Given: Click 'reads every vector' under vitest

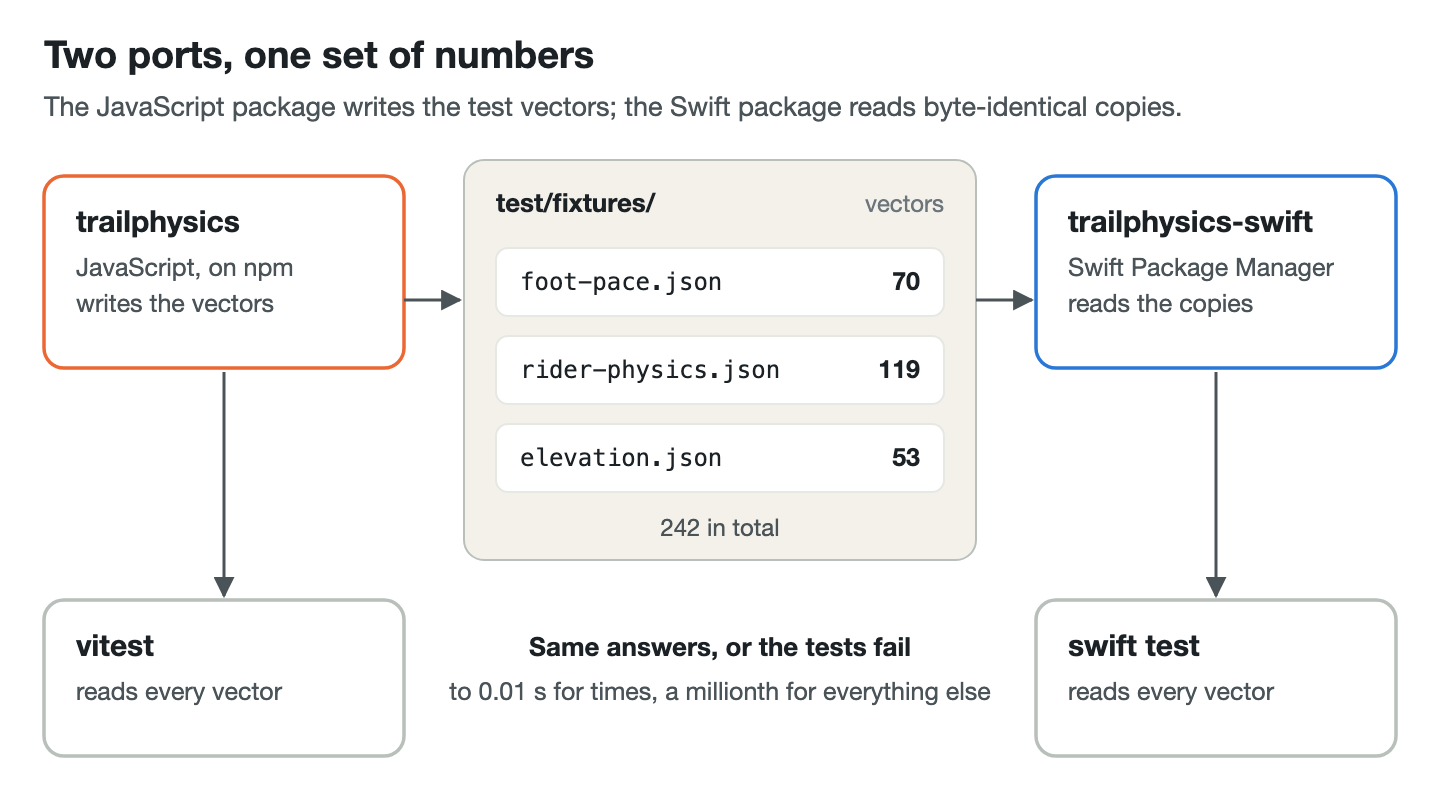Looking at the screenshot, I should pos(179,692).
